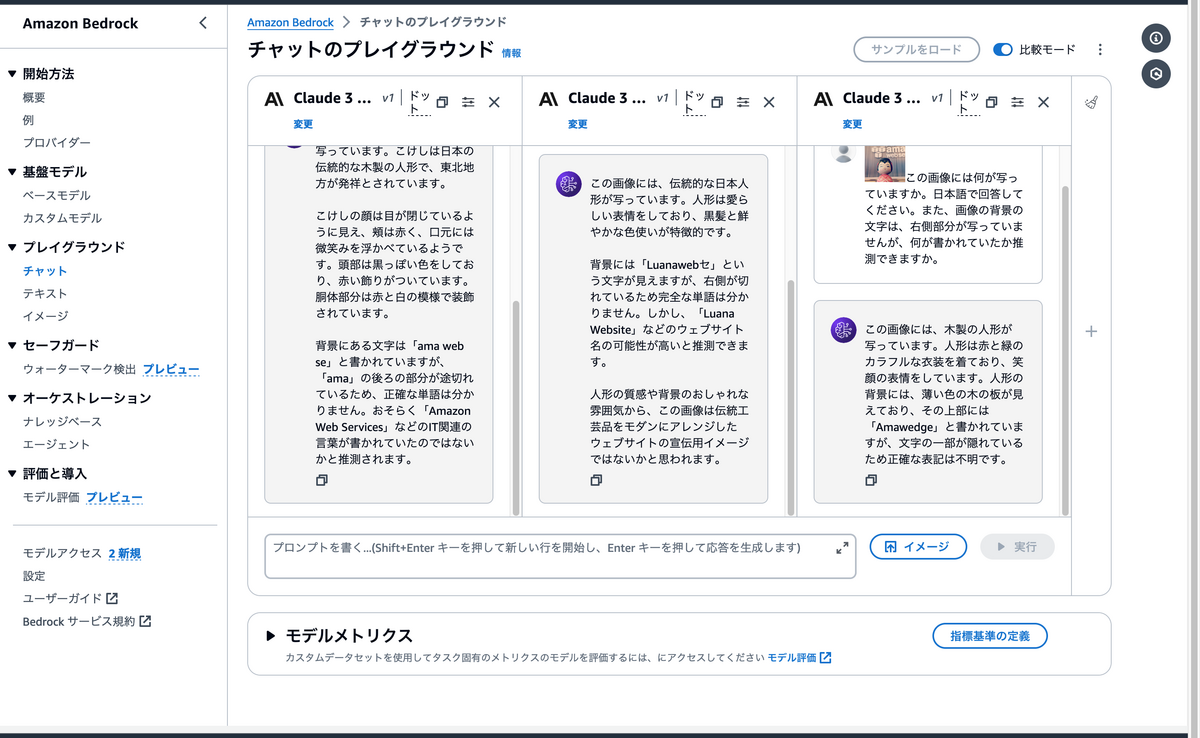Open the モデル評価 link in the metrics panel

pos(799,658)
